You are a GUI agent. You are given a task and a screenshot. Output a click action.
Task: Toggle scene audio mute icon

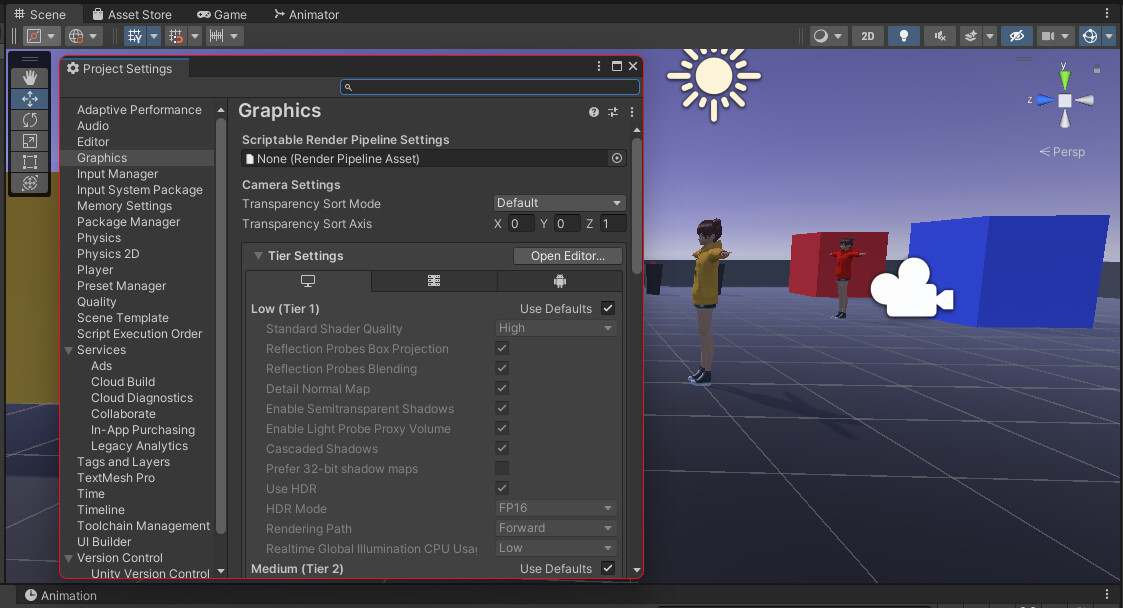[939, 35]
